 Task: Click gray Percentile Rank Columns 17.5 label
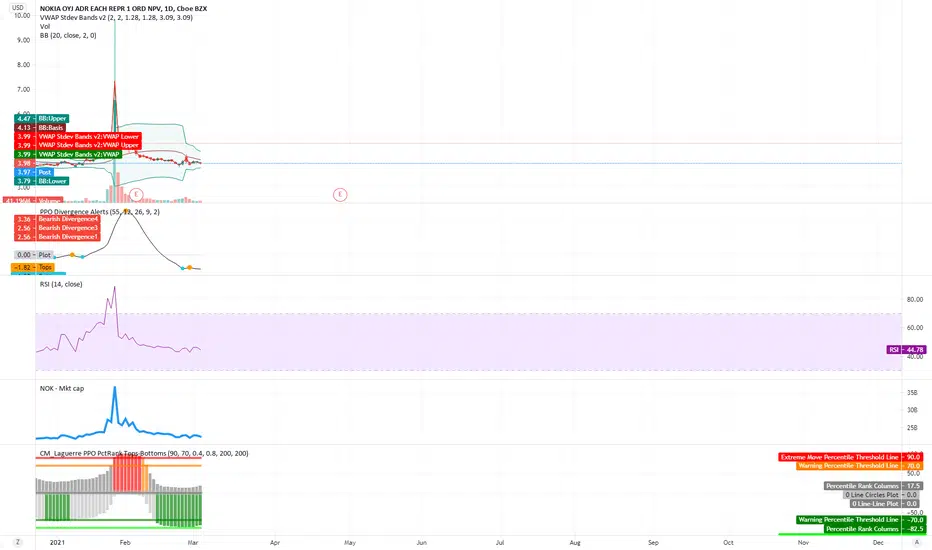click(874, 486)
